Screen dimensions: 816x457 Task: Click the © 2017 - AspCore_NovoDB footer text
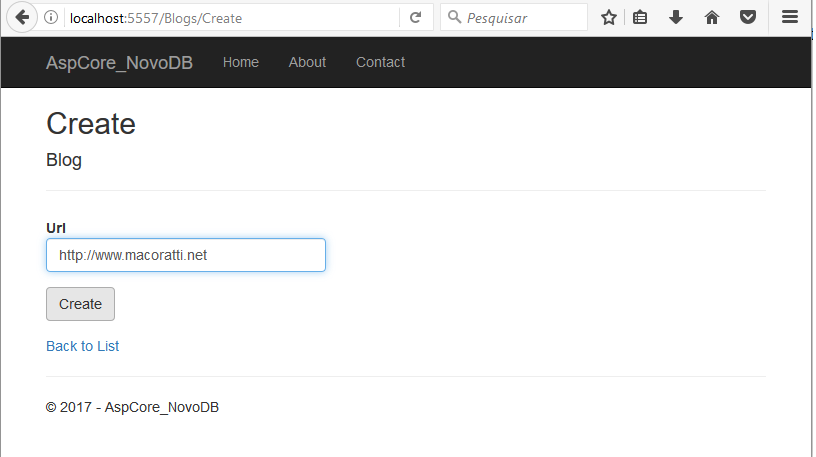[132, 407]
